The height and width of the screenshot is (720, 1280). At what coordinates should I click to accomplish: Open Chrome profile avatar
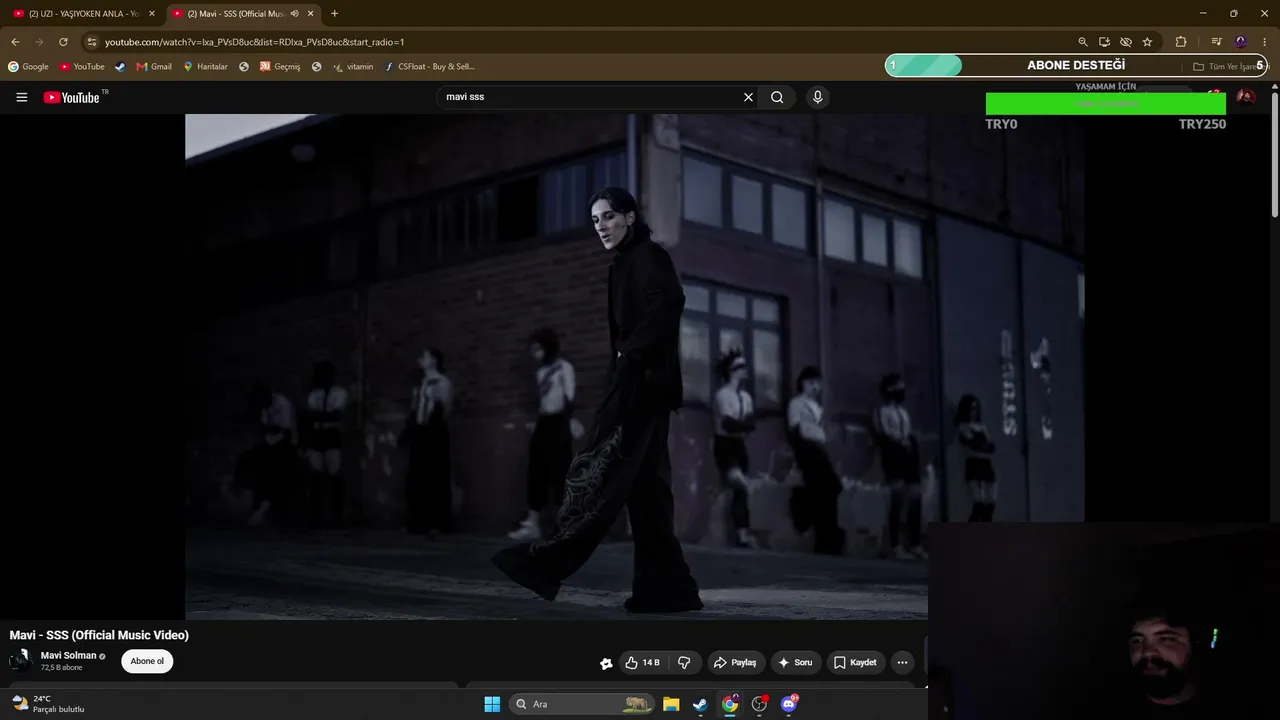pos(1241,42)
